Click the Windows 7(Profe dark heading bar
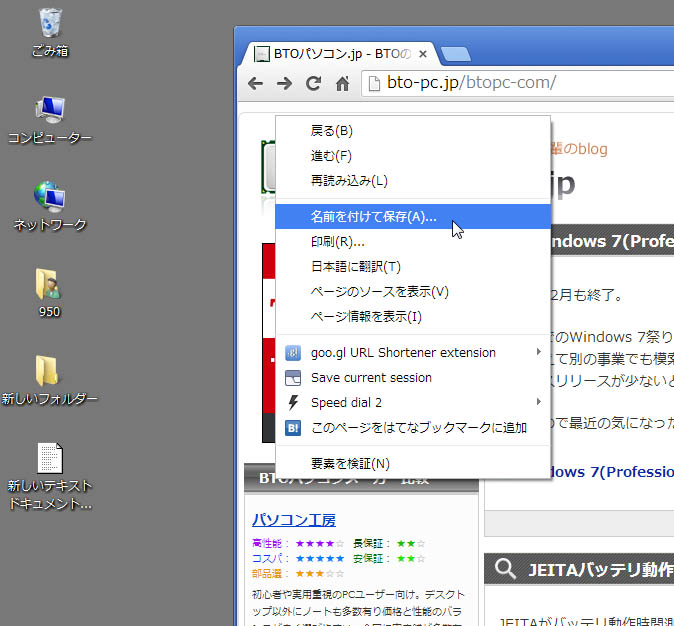 [x=612, y=241]
